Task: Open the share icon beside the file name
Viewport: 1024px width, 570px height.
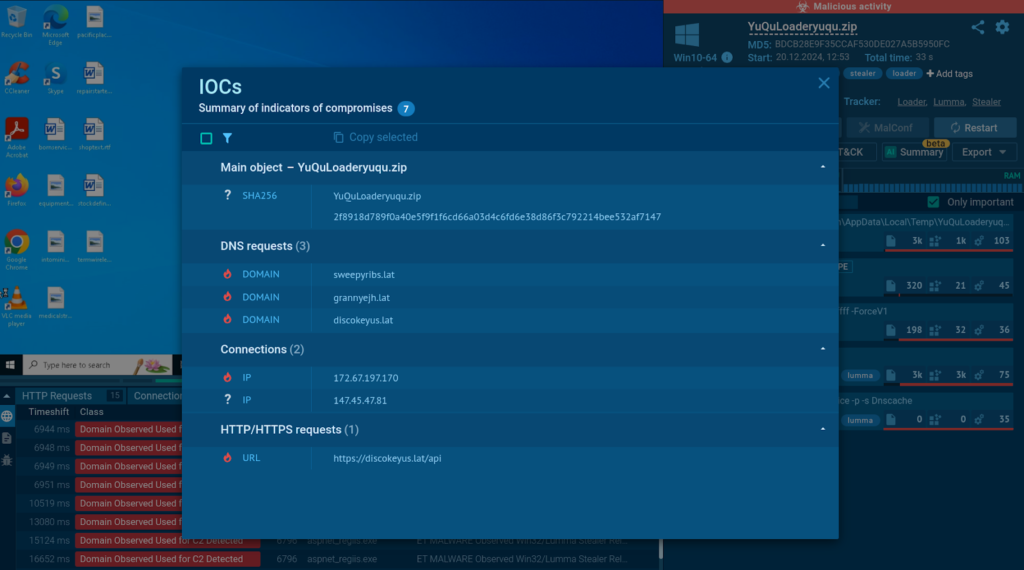Action: [977, 28]
